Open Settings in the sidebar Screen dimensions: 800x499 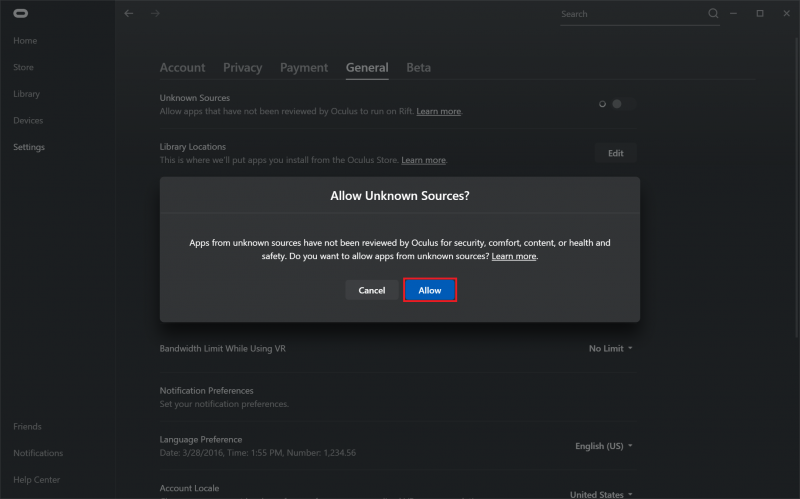pyautogui.click(x=29, y=147)
